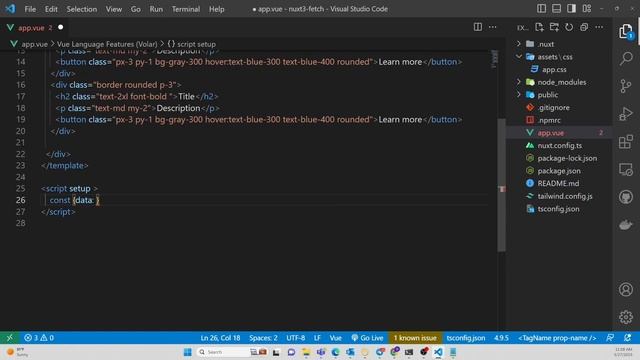Open the Selection menu
This screenshot has width=640, height=360.
tap(82, 9)
